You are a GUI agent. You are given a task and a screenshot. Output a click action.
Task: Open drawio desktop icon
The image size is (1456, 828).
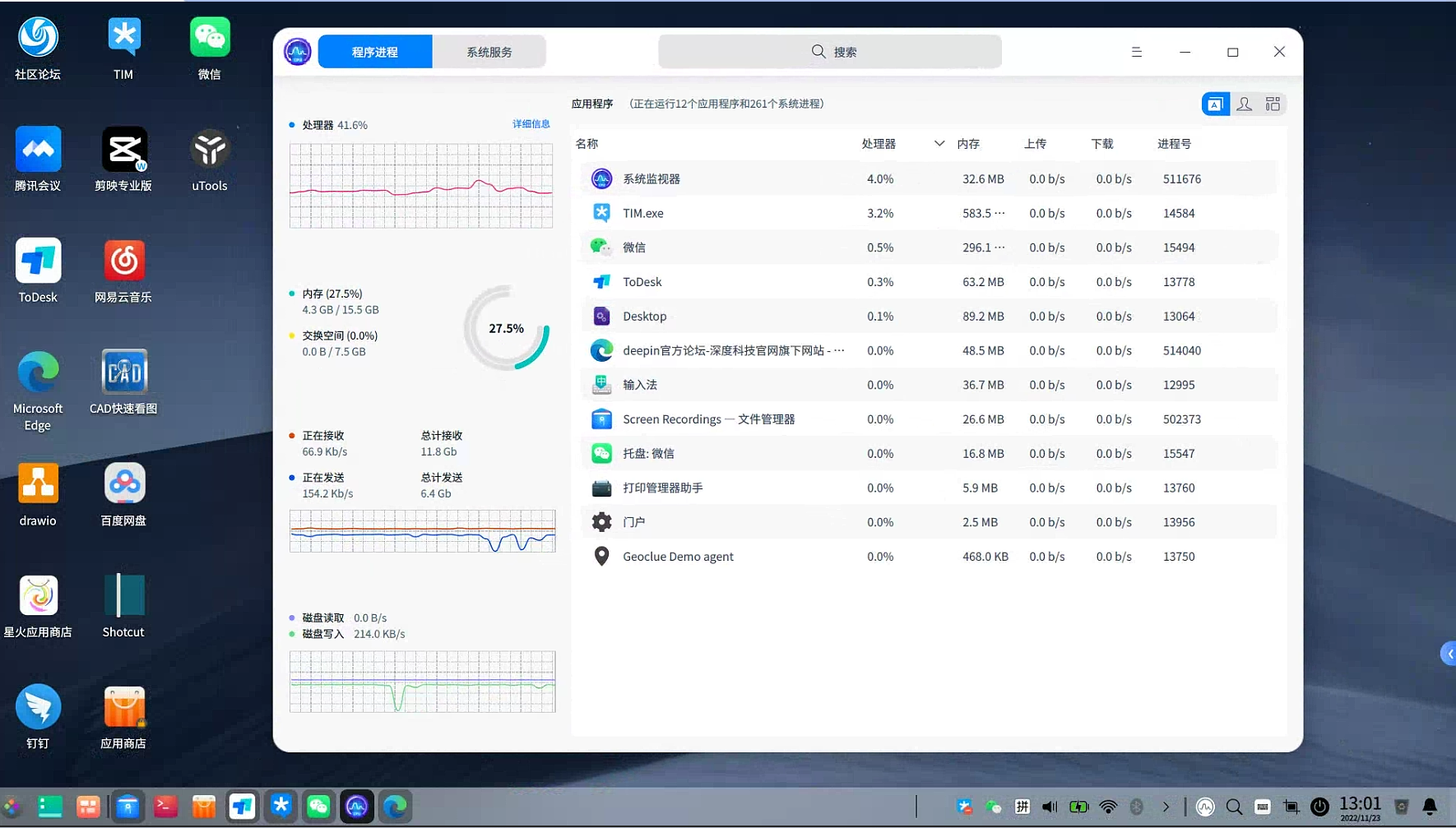38,493
